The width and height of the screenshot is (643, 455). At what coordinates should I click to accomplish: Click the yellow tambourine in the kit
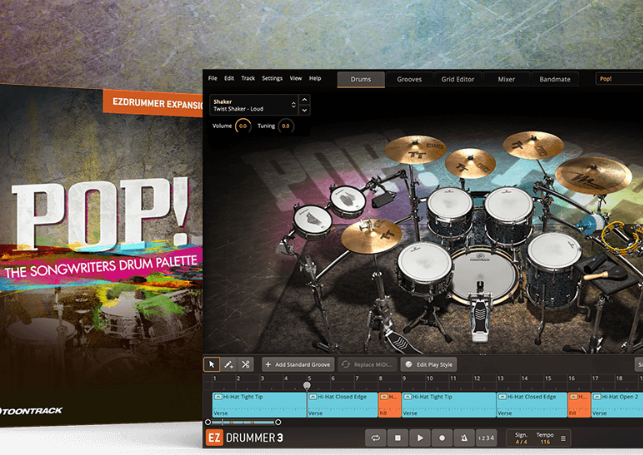coord(619,237)
